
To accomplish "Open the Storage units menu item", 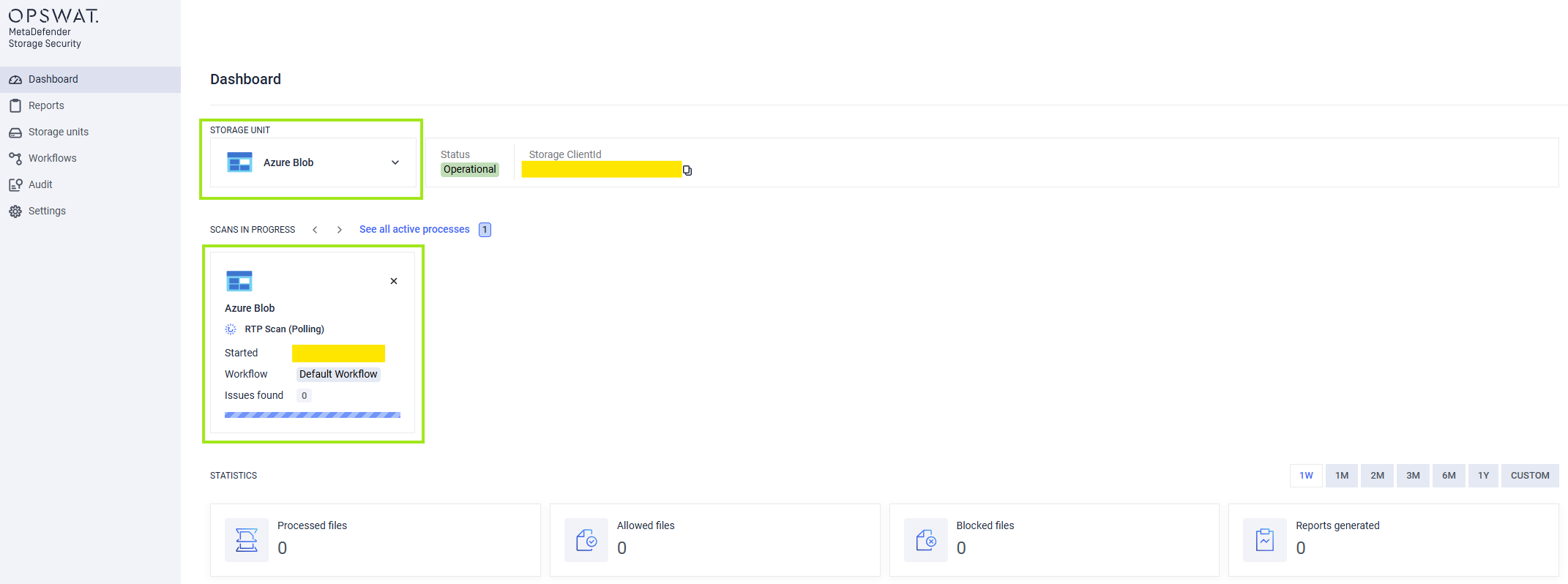I will [x=90, y=132].
